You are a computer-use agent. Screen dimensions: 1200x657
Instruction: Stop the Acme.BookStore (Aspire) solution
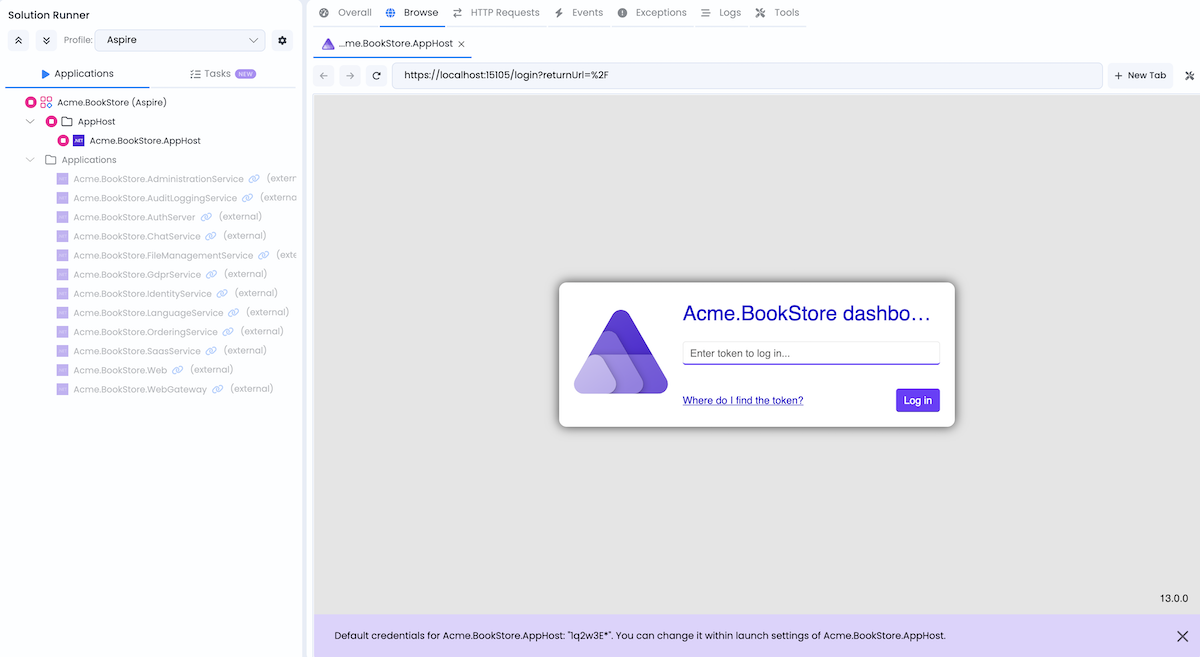pos(31,101)
